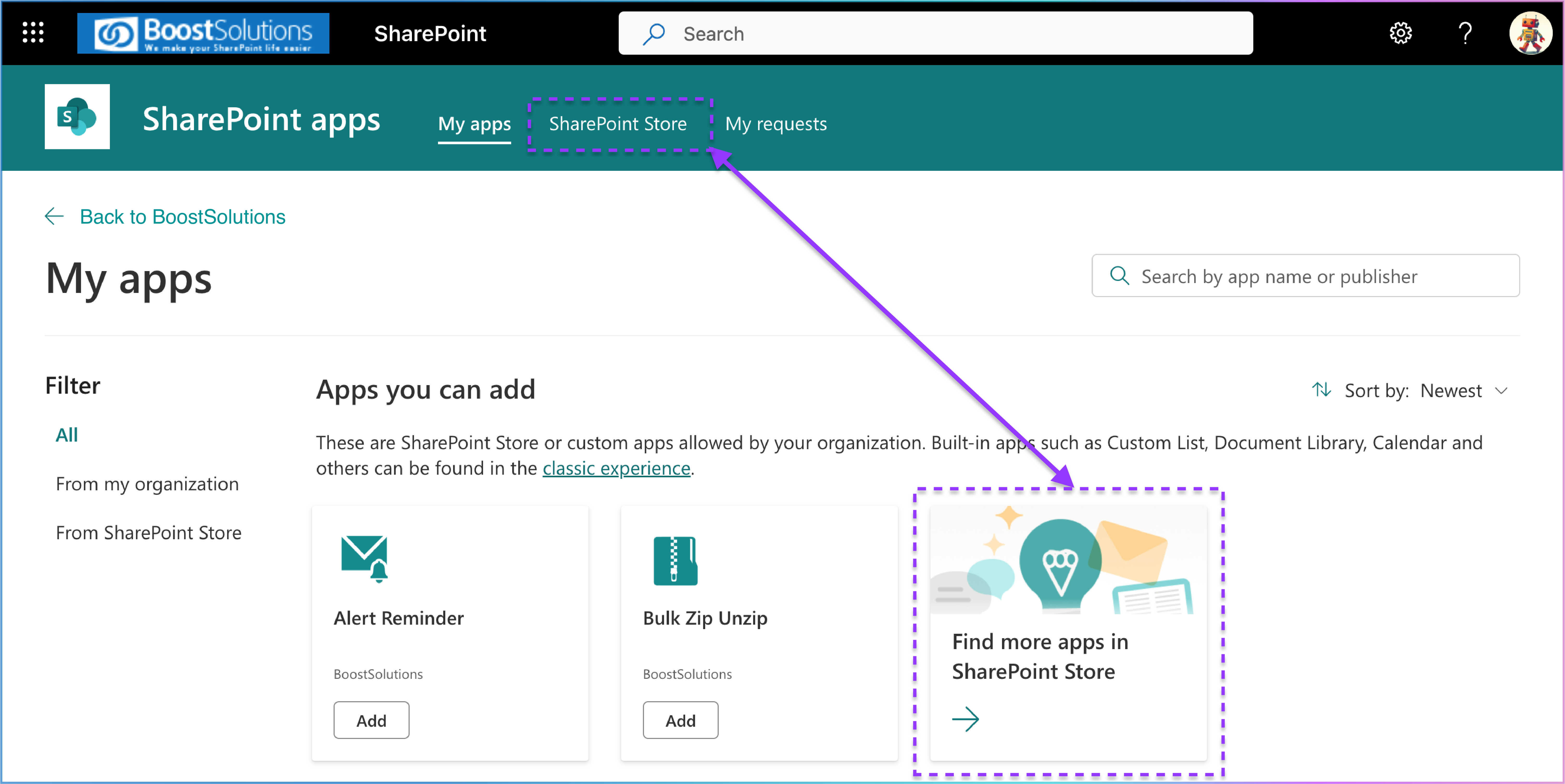Click the Filter heading
The height and width of the screenshot is (784, 1565).
point(73,386)
